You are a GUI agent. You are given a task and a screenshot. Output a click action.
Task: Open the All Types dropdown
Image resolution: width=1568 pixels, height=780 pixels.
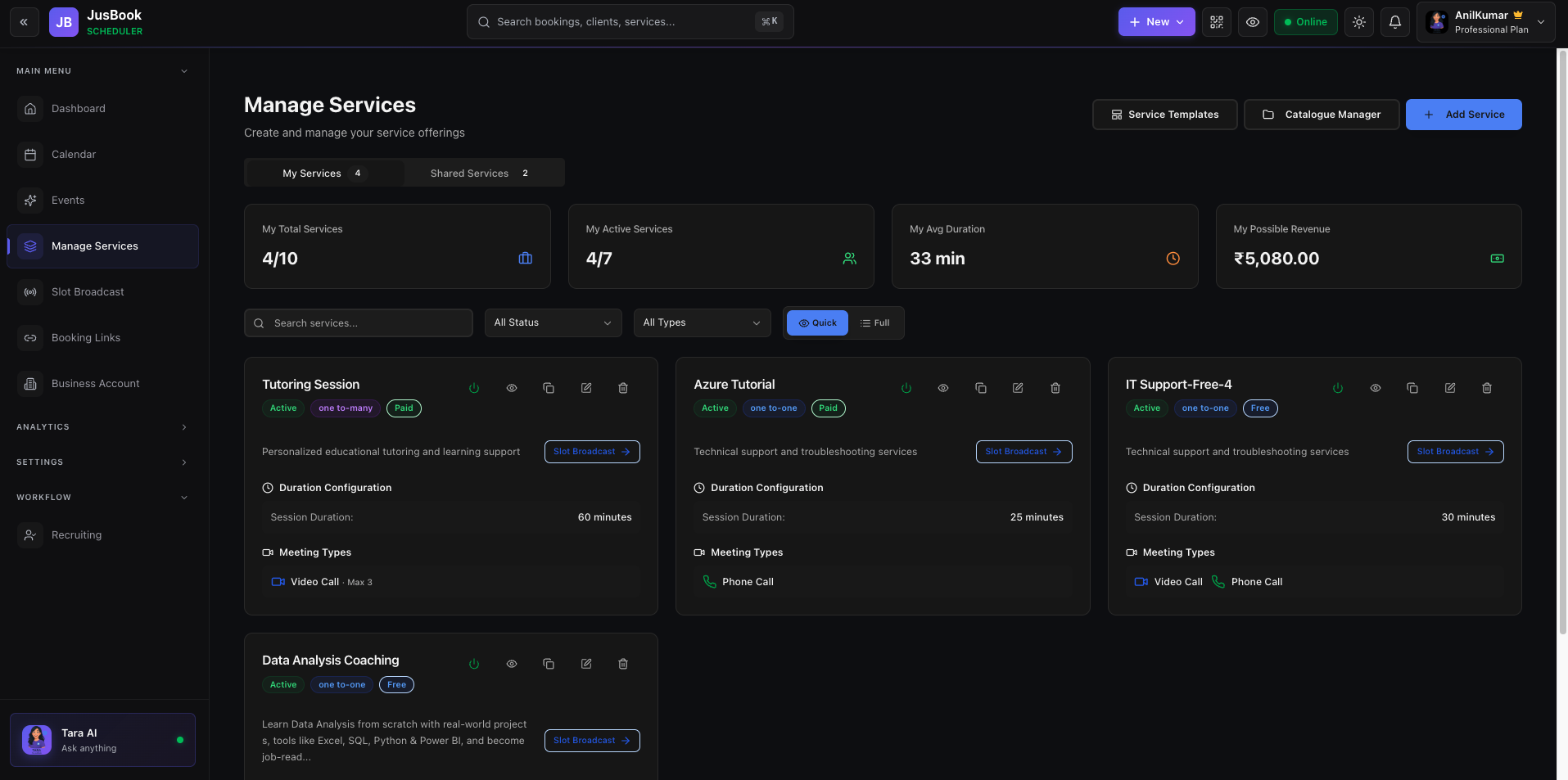[x=701, y=322]
